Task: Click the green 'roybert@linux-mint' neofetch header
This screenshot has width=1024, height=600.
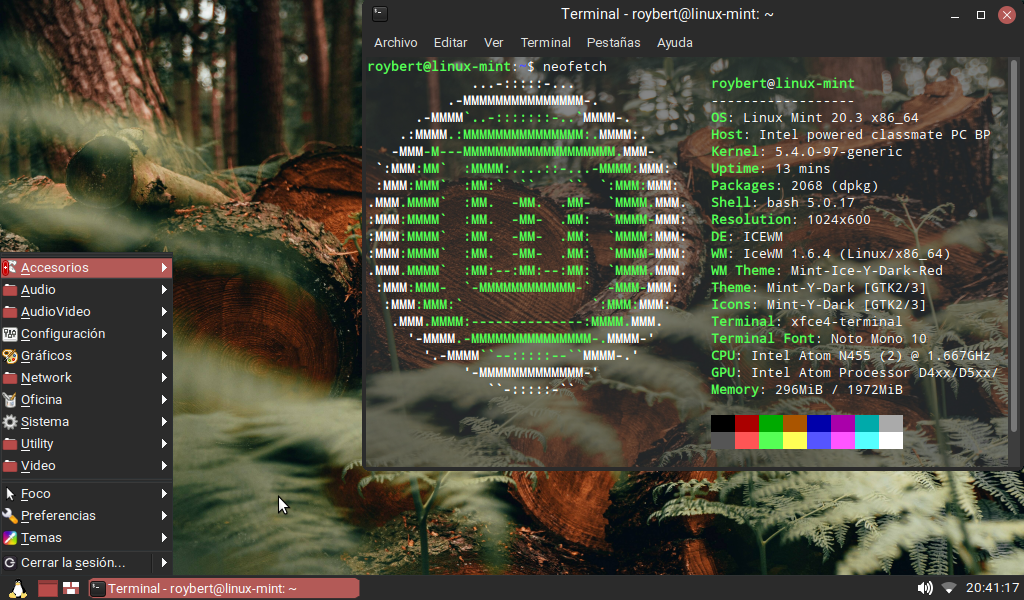Action: [x=783, y=84]
